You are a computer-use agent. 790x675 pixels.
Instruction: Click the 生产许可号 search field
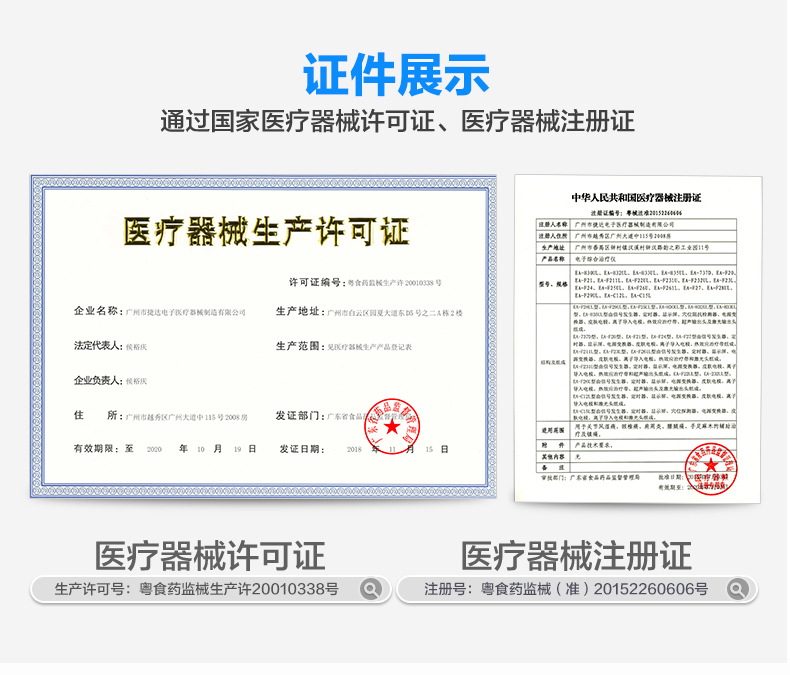211,589
